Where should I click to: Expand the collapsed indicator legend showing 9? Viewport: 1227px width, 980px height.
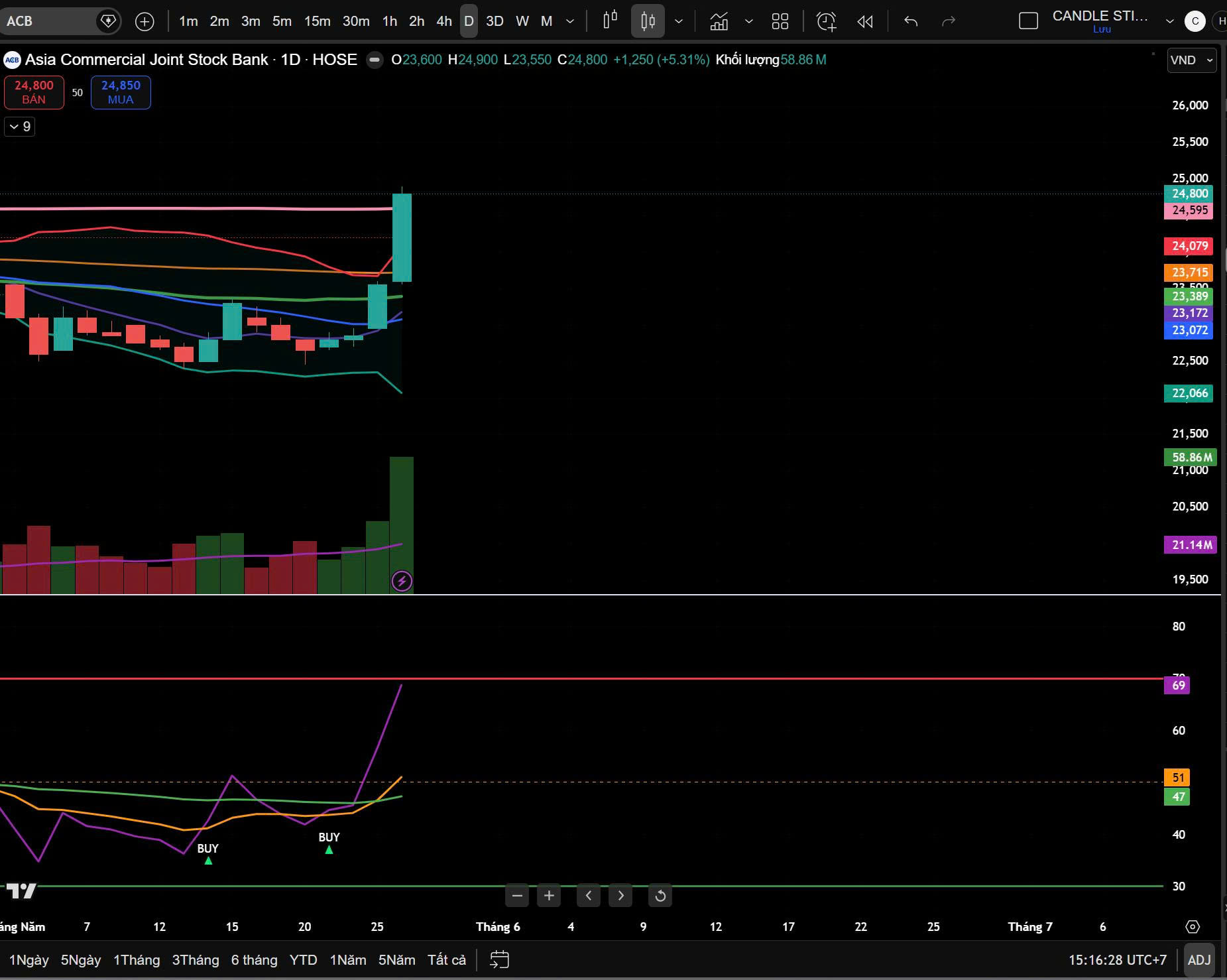point(20,127)
